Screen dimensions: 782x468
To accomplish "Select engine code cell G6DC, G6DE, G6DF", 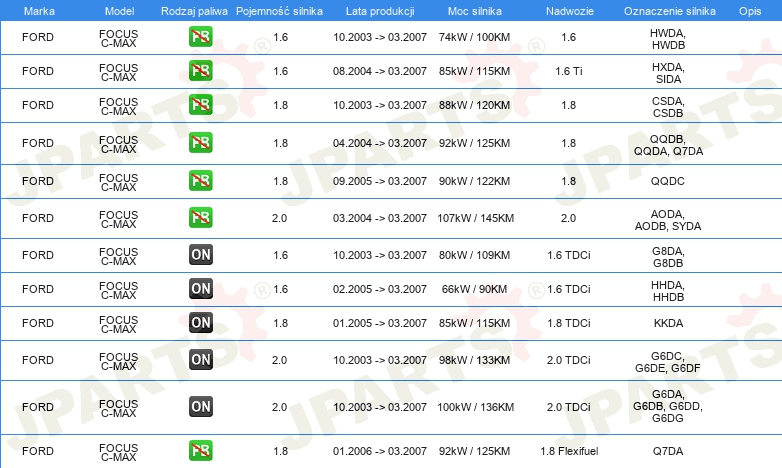I will click(668, 362).
